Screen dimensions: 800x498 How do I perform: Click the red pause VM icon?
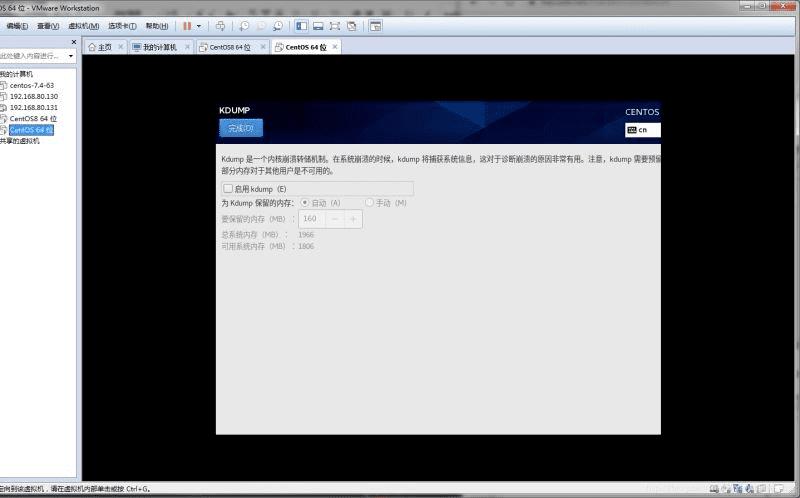[x=187, y=26]
